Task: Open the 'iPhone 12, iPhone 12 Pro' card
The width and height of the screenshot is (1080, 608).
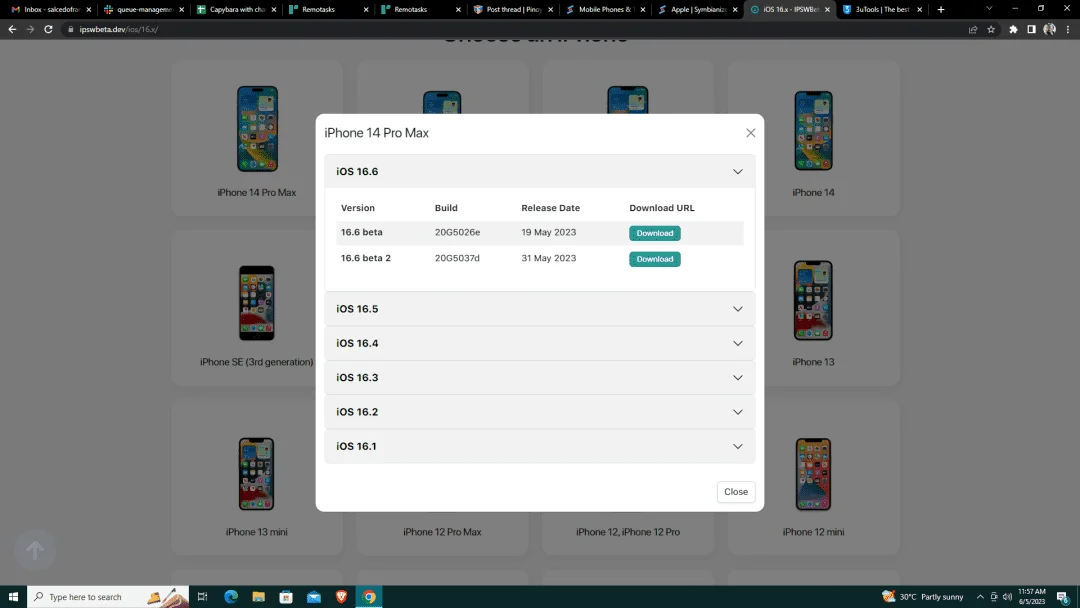Action: [627, 532]
